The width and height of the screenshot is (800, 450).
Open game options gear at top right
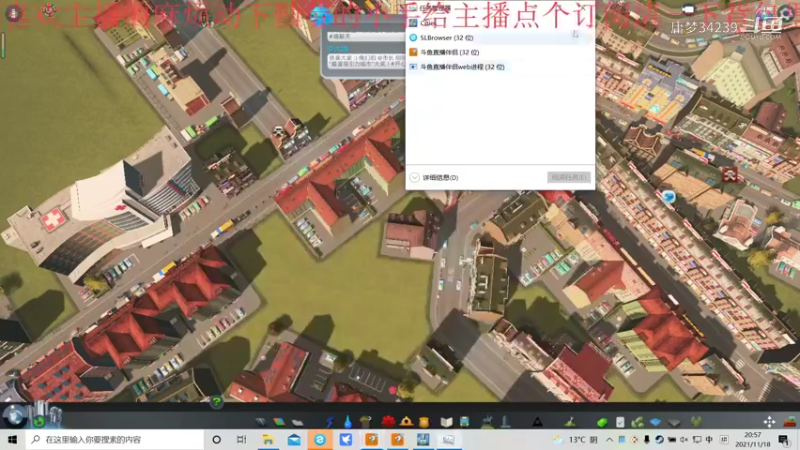786,12
